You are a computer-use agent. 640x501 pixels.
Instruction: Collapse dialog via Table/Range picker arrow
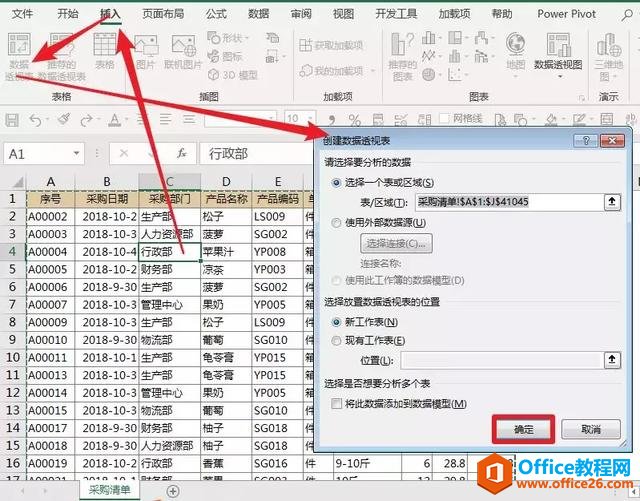(x=612, y=202)
